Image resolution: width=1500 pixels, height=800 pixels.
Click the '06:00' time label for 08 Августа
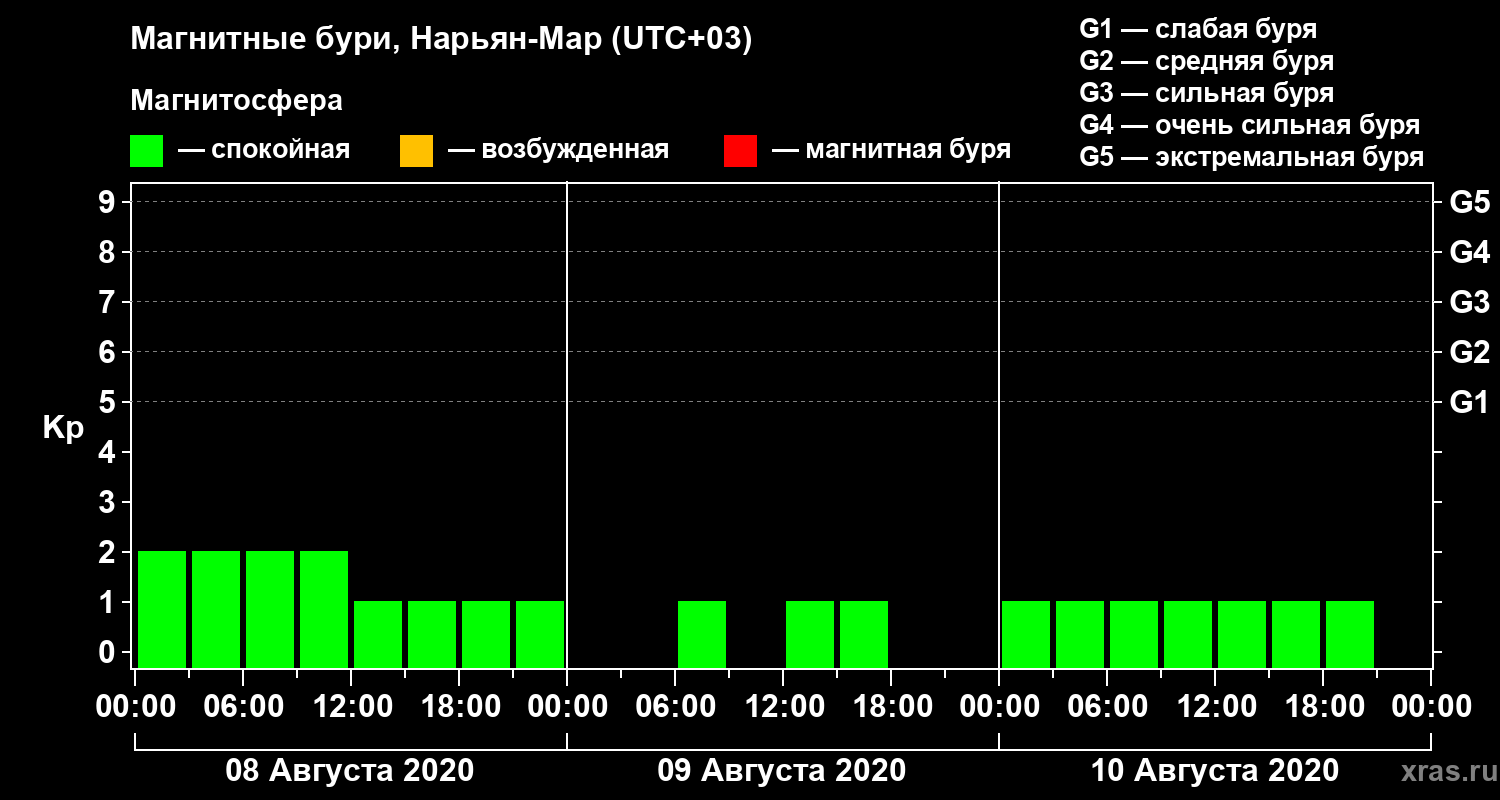pyautogui.click(x=243, y=706)
